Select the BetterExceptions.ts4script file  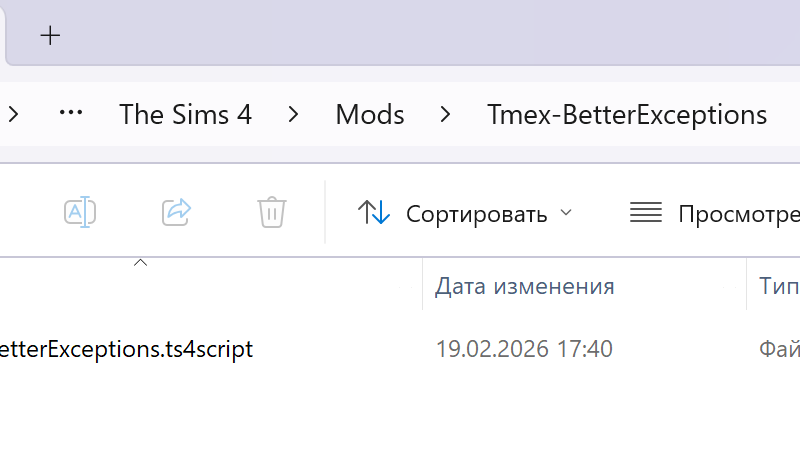(x=125, y=349)
